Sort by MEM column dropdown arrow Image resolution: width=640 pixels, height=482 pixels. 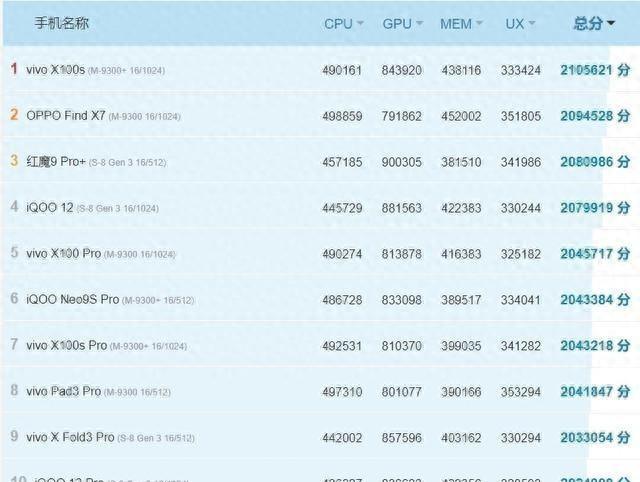tap(479, 23)
